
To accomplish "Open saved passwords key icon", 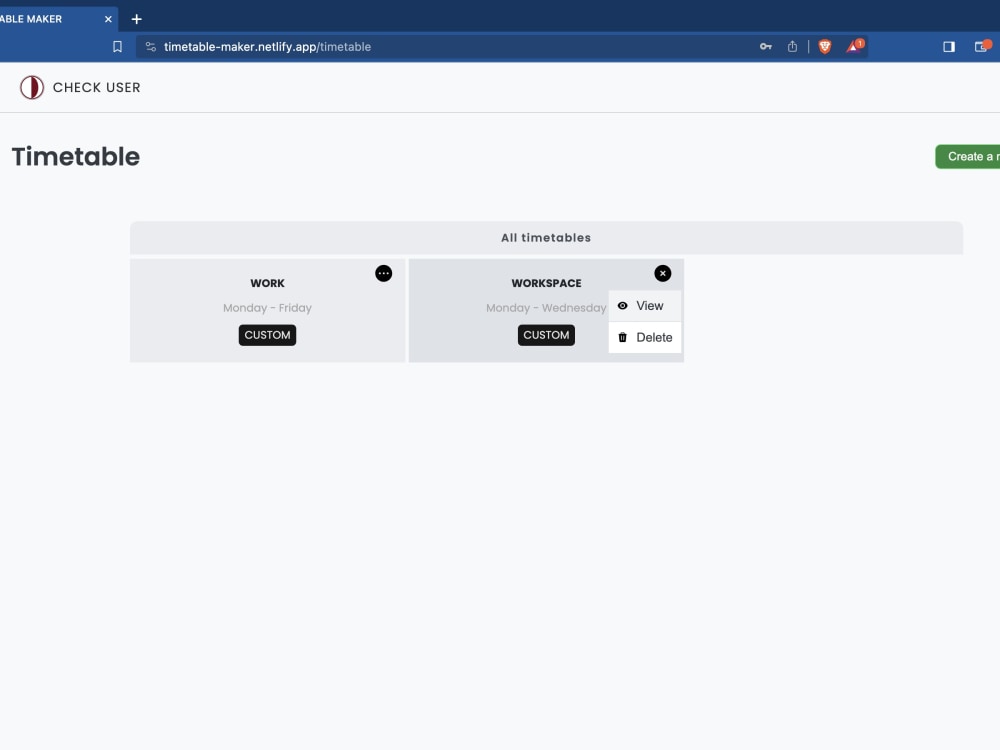I will 765,47.
